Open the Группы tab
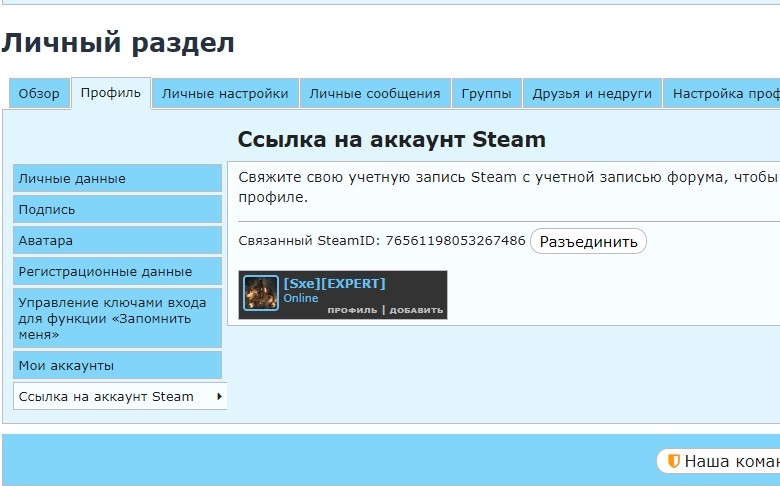Viewport: 780px width, 486px height. click(x=486, y=94)
